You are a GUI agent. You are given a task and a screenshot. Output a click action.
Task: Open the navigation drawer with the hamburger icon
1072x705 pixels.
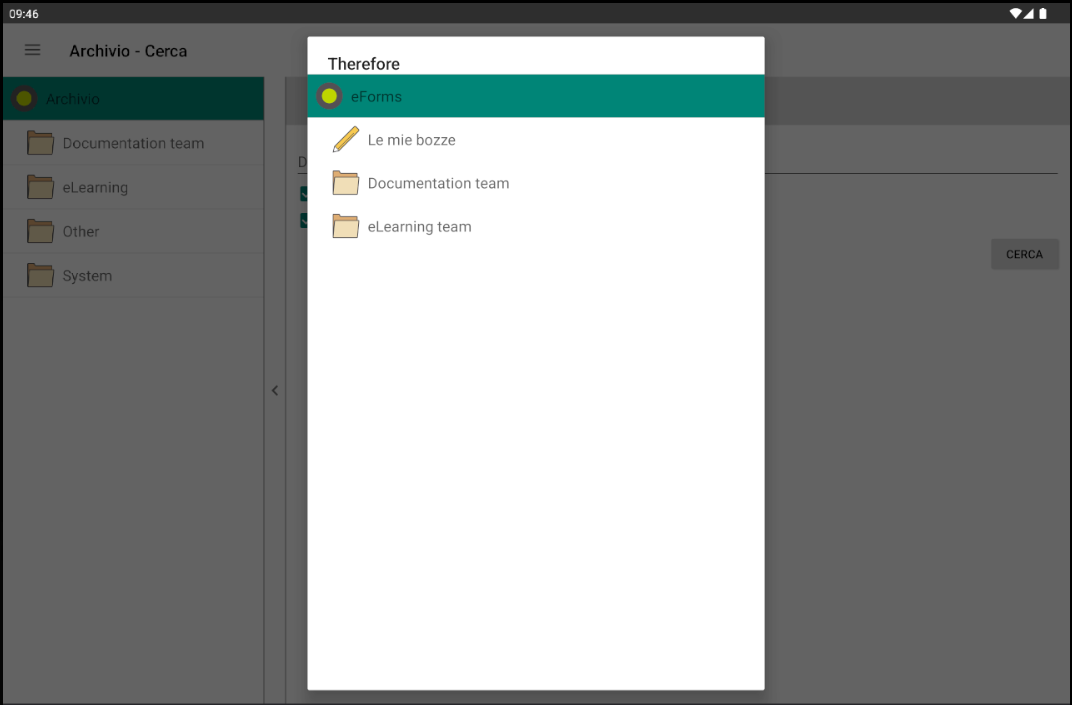pyautogui.click(x=32, y=50)
